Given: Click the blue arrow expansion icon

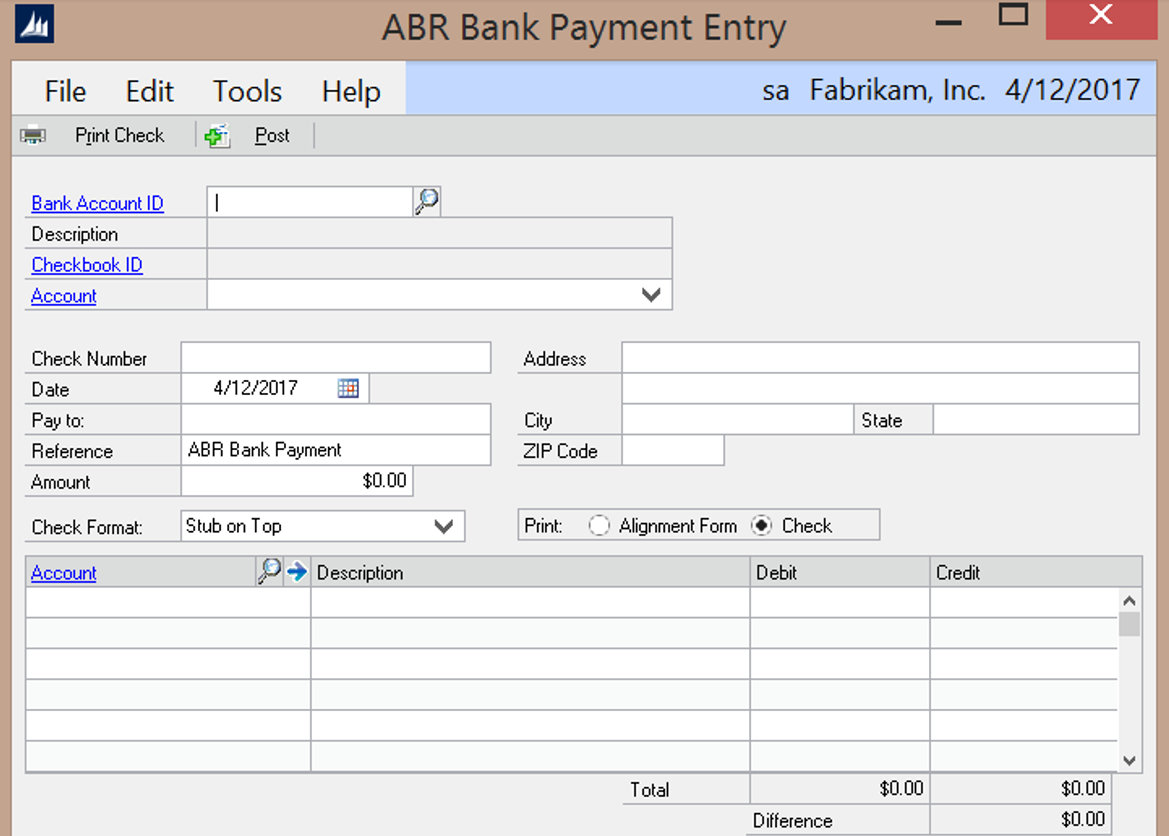Looking at the screenshot, I should [297, 572].
